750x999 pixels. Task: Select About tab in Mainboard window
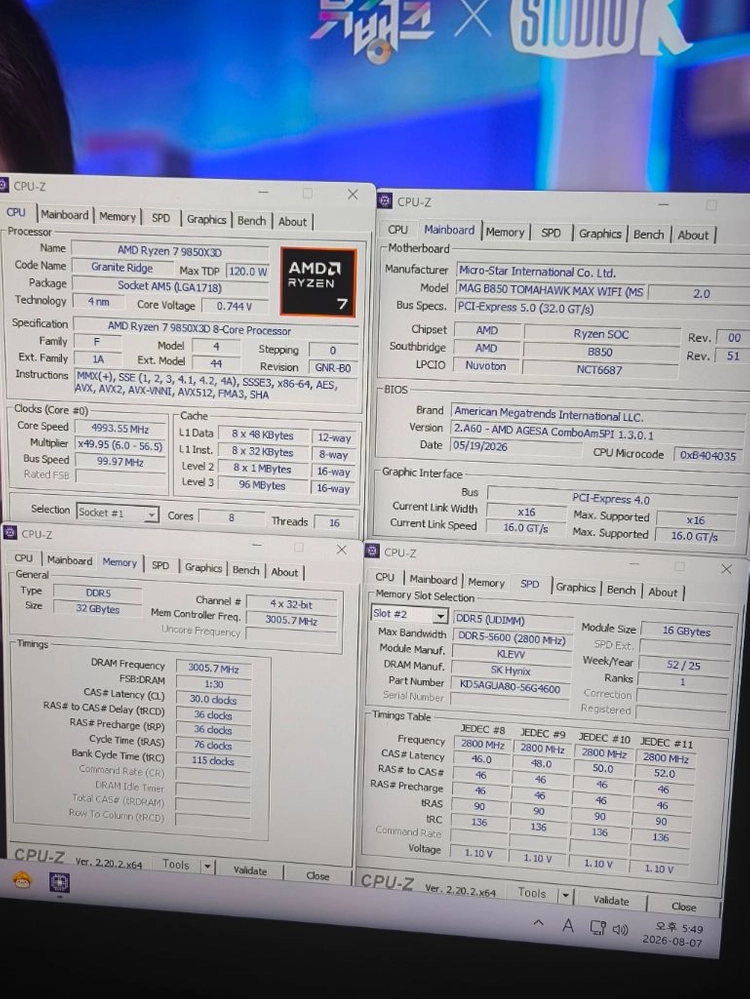click(693, 235)
